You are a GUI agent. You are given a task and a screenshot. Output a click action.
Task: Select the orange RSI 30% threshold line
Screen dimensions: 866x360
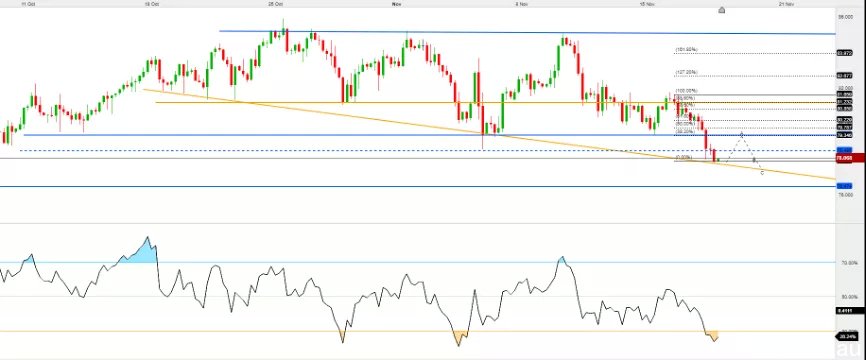coord(418,331)
